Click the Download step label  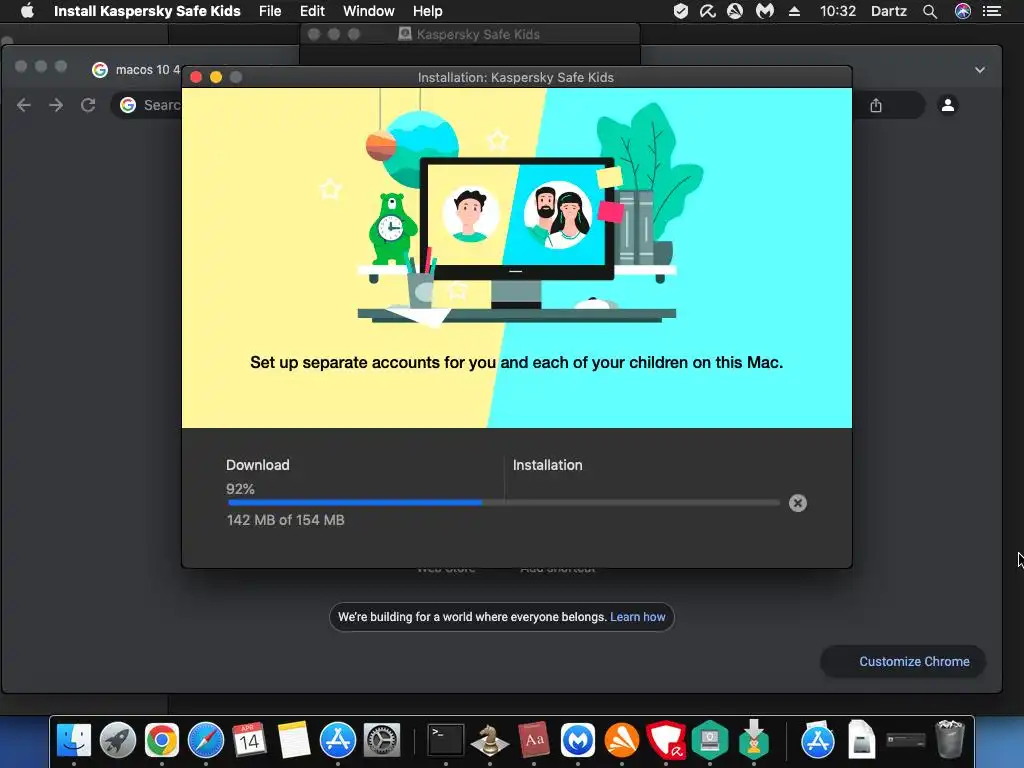[257, 465]
